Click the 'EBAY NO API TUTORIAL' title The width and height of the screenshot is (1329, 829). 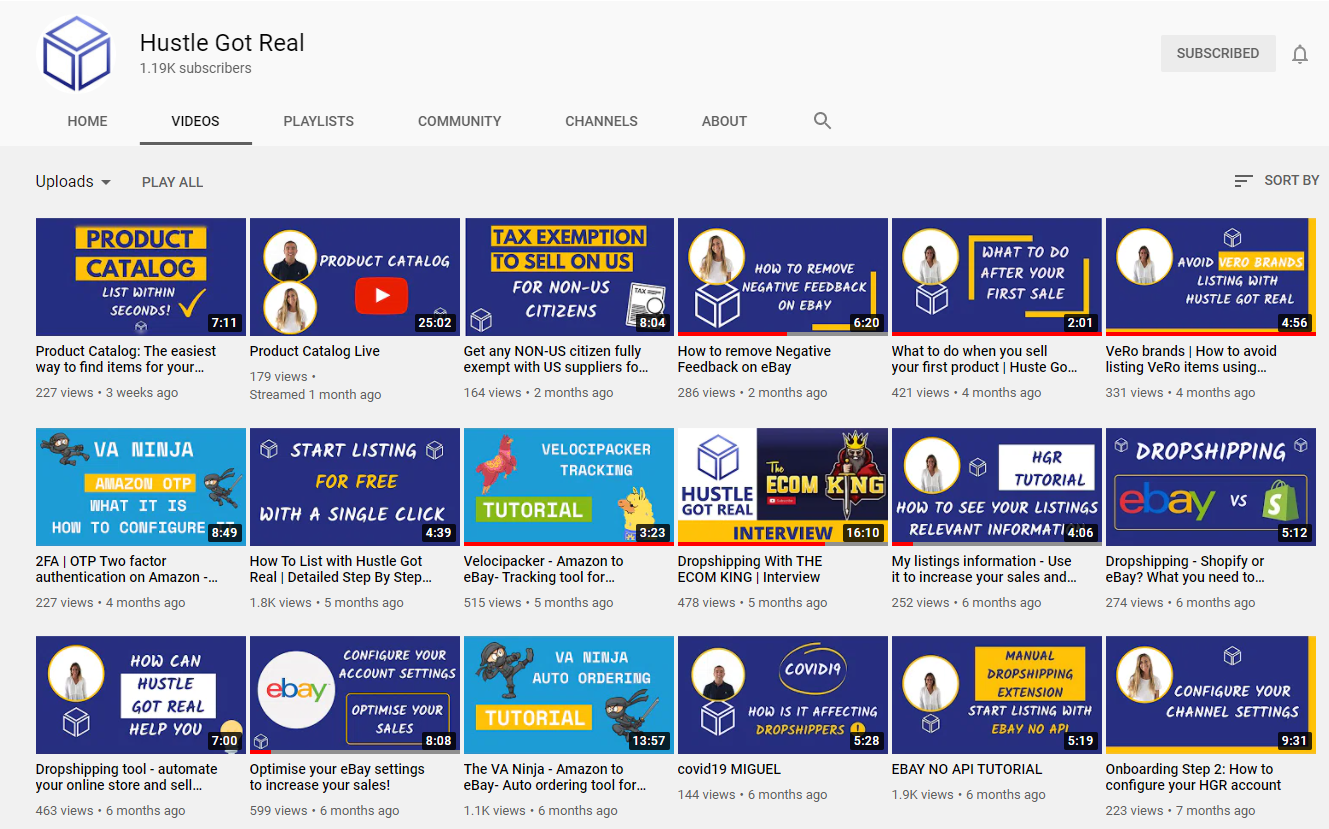[967, 769]
